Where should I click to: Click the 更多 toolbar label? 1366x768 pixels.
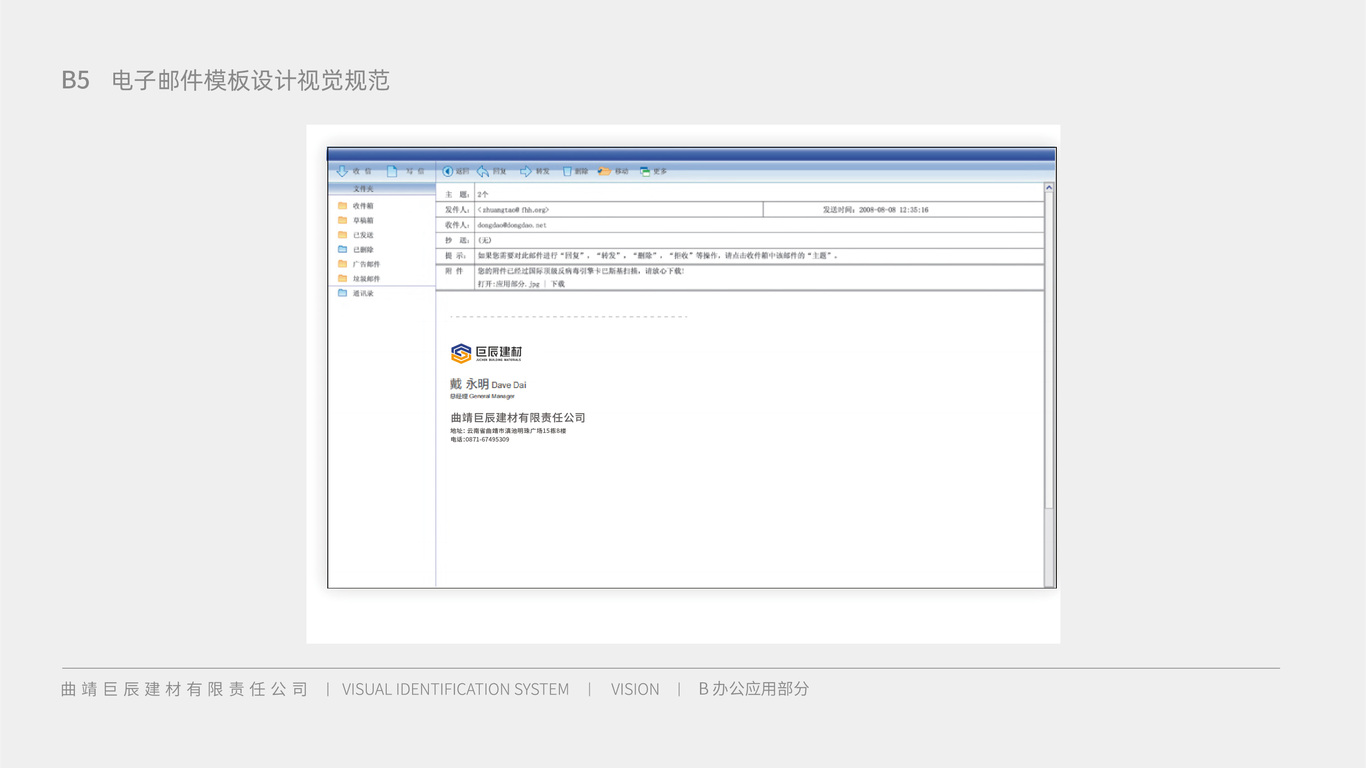point(660,171)
